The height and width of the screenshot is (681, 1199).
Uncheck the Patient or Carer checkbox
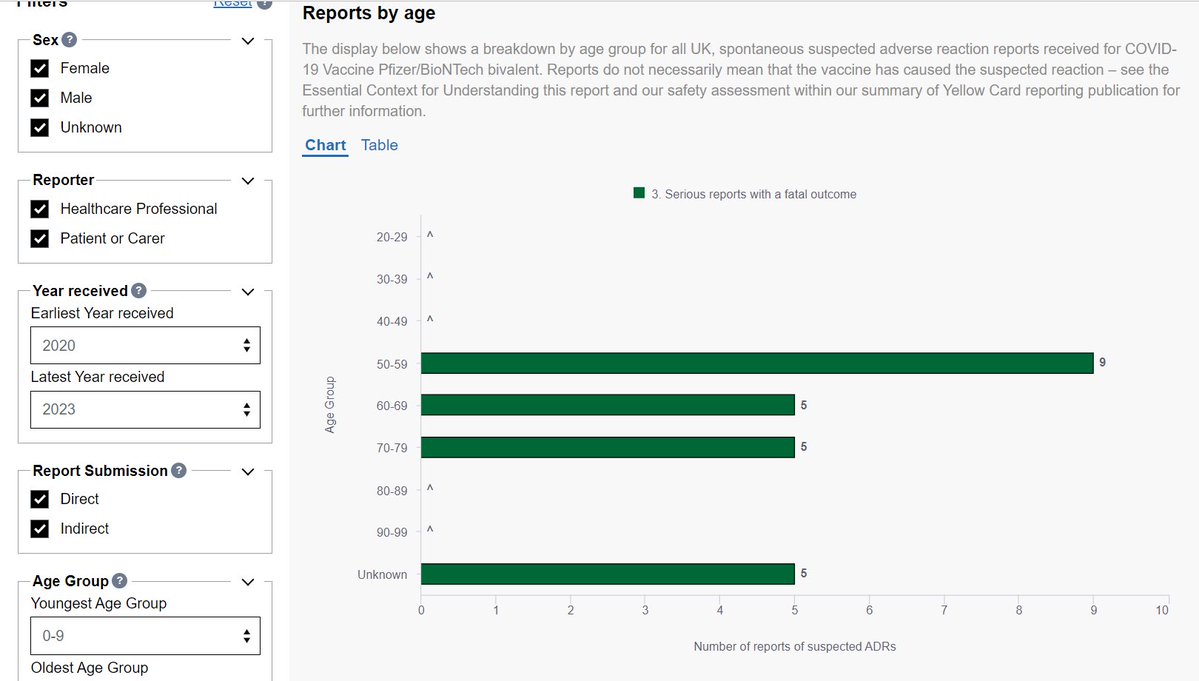[40, 239]
